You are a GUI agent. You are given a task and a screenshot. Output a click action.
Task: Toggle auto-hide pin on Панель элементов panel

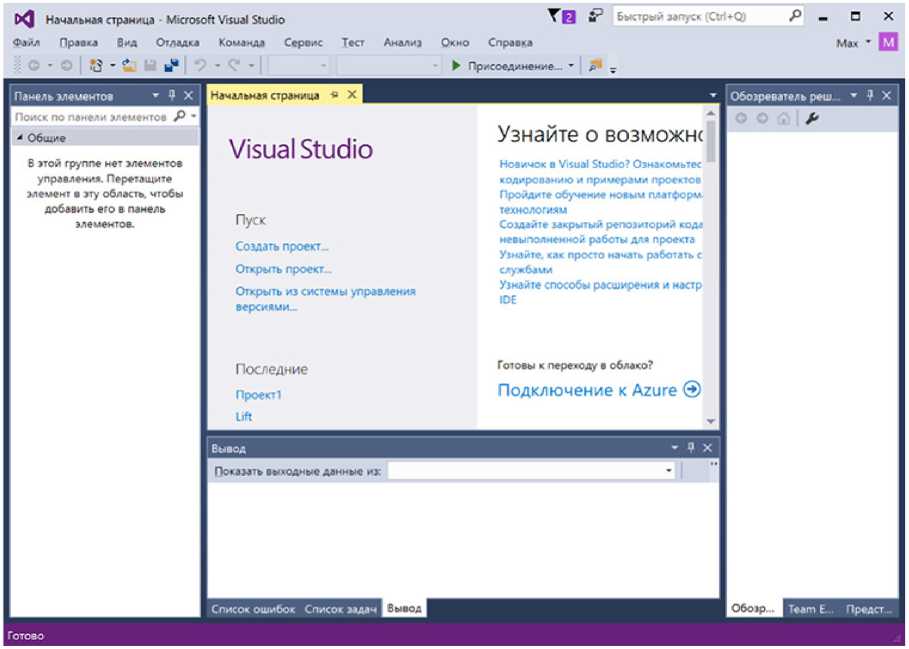pyautogui.click(x=172, y=96)
